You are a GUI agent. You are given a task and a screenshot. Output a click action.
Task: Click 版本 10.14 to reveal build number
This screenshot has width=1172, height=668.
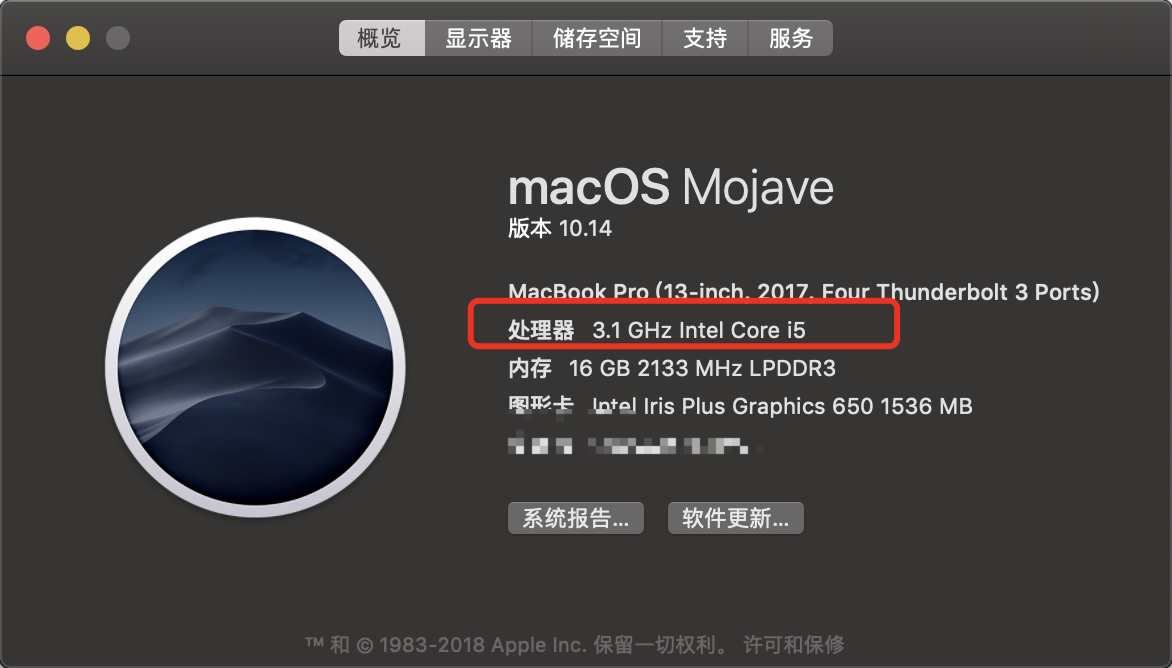pos(560,228)
